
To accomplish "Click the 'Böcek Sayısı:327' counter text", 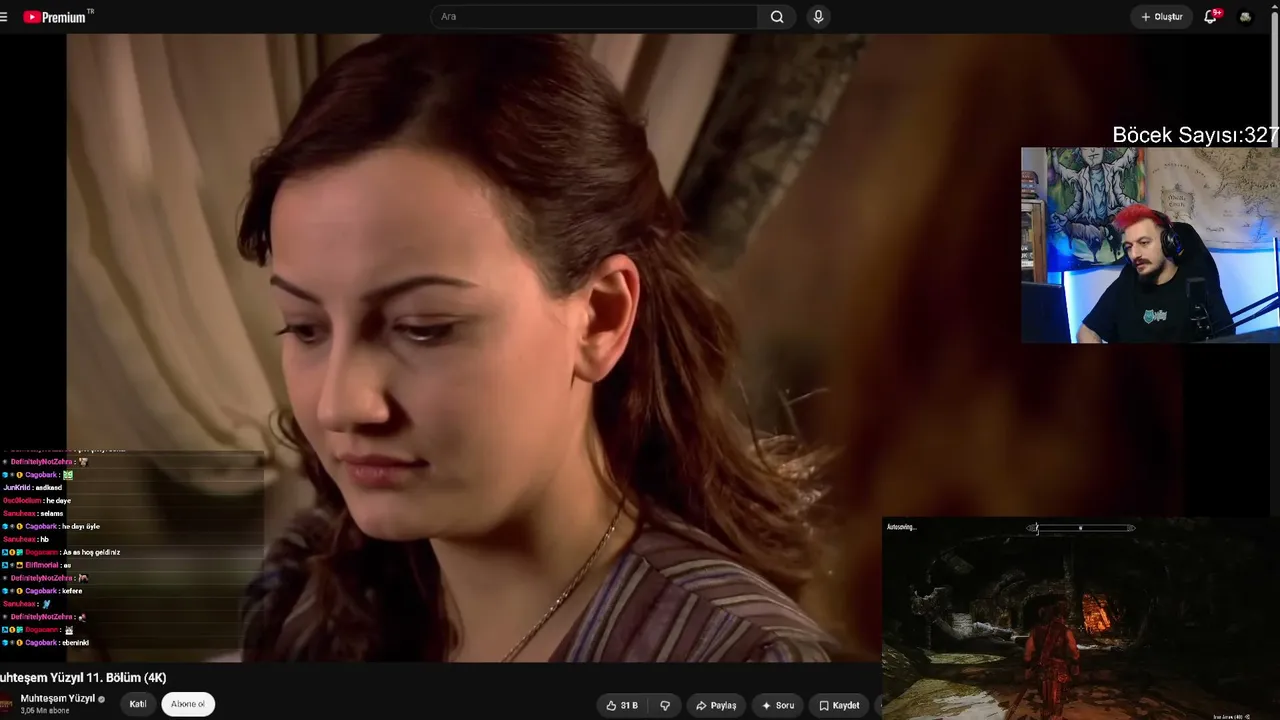I will pos(1195,136).
